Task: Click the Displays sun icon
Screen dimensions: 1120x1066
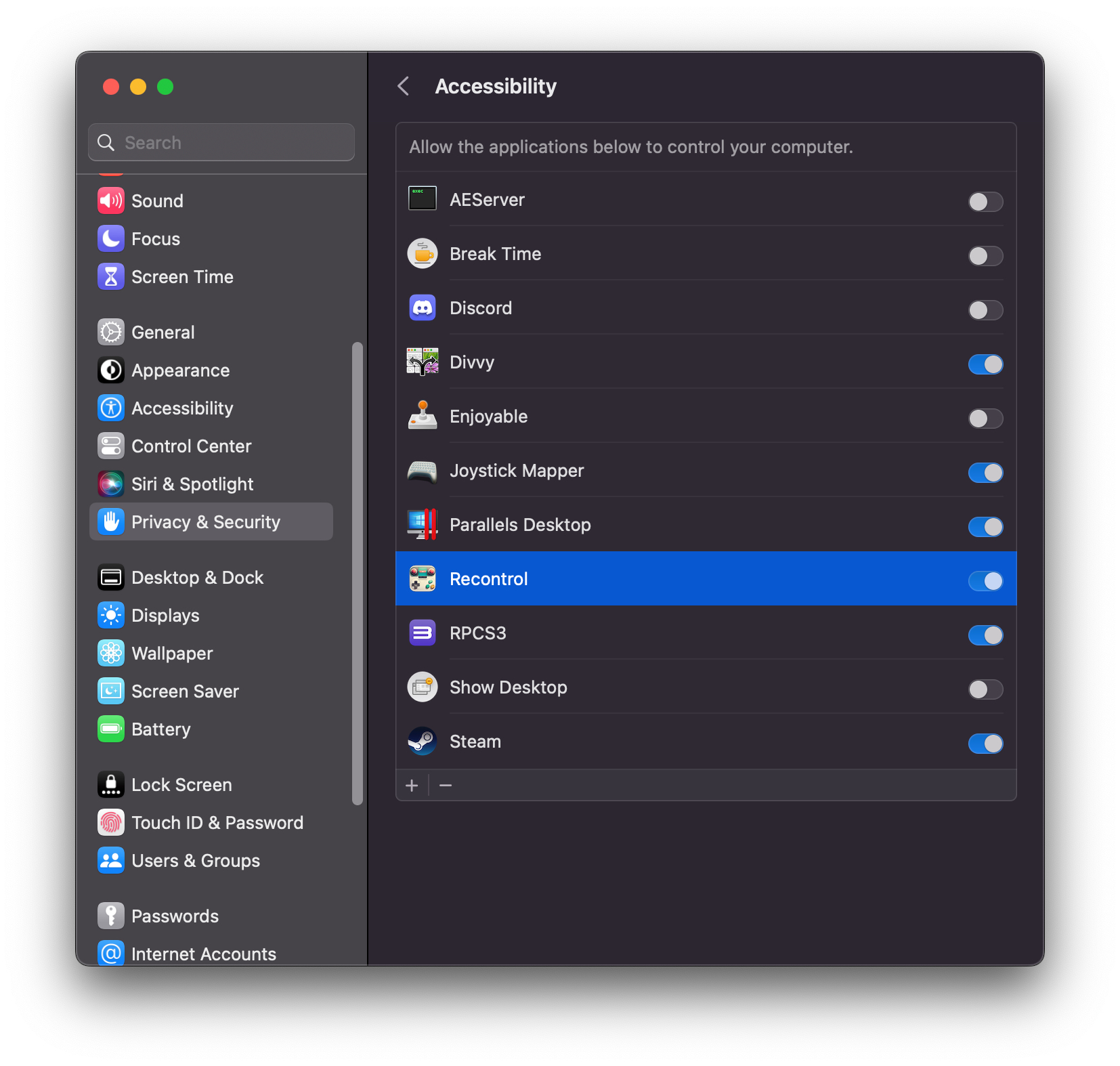Action: (x=111, y=615)
